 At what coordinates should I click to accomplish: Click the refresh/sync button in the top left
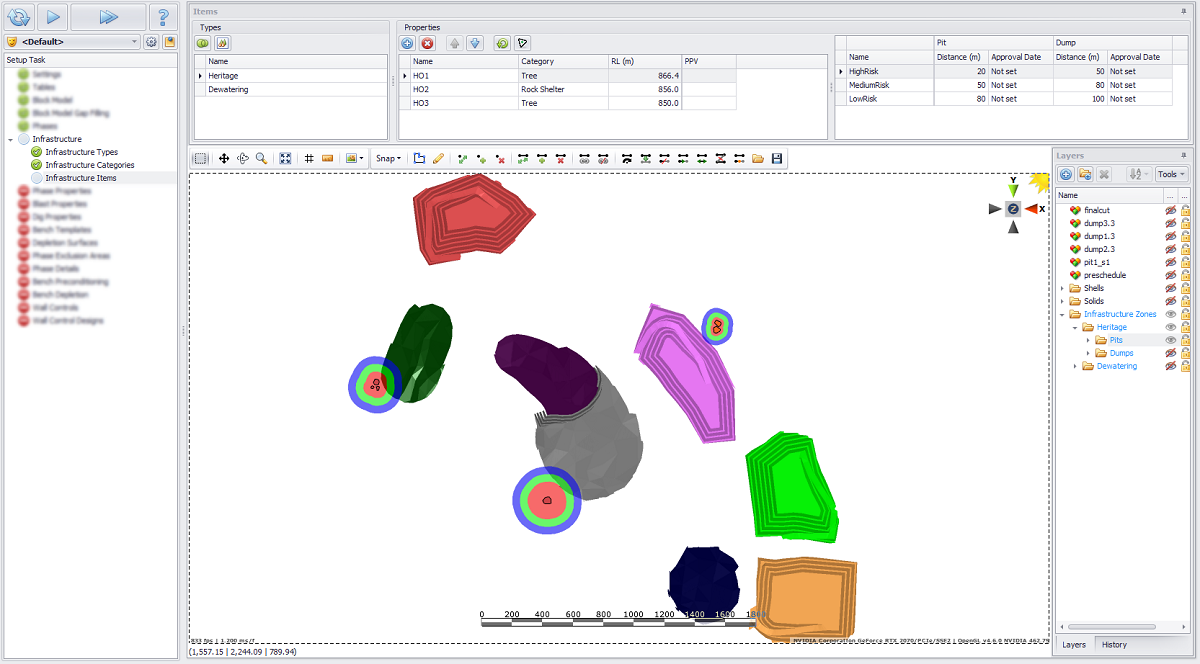point(19,17)
